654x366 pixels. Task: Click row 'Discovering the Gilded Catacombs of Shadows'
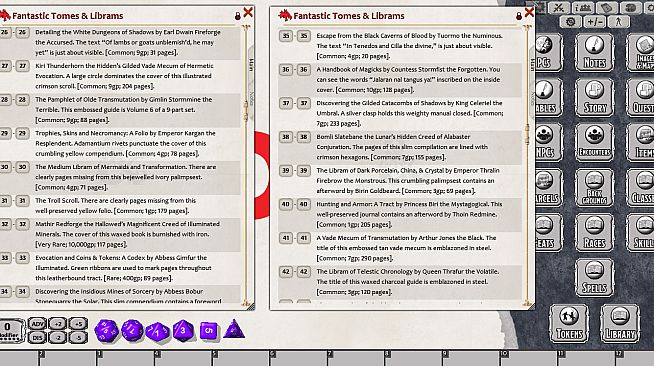click(x=400, y=113)
